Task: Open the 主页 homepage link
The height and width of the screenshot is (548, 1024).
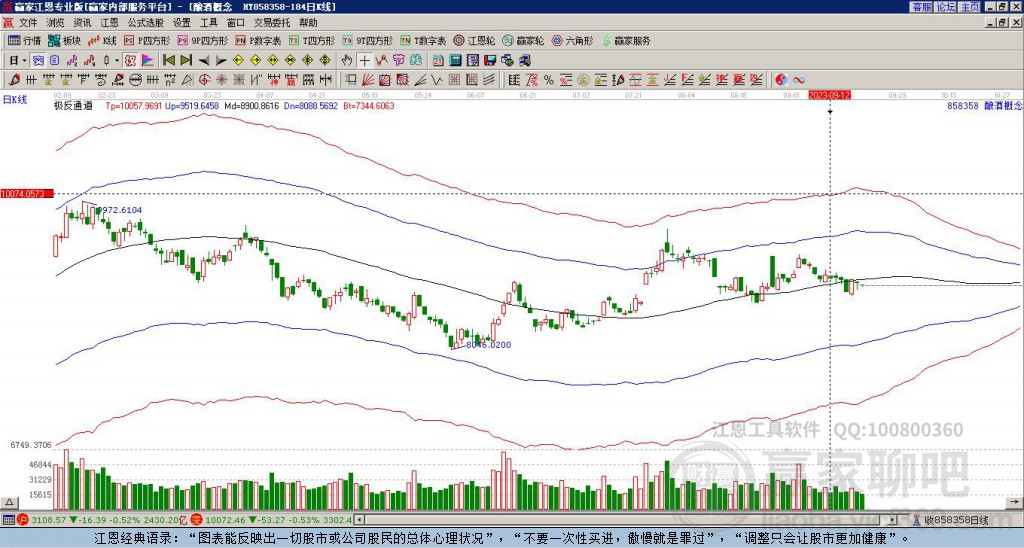Action: coord(969,7)
